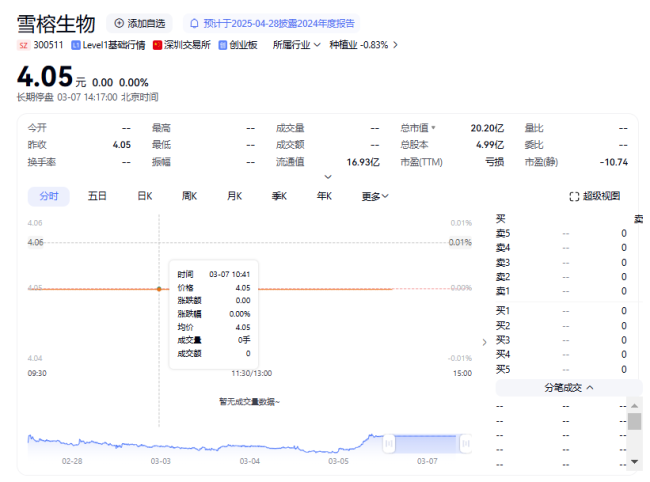This screenshot has width=650, height=482.
Task: Click the 深圳交易所 label
Action: click(x=187, y=45)
